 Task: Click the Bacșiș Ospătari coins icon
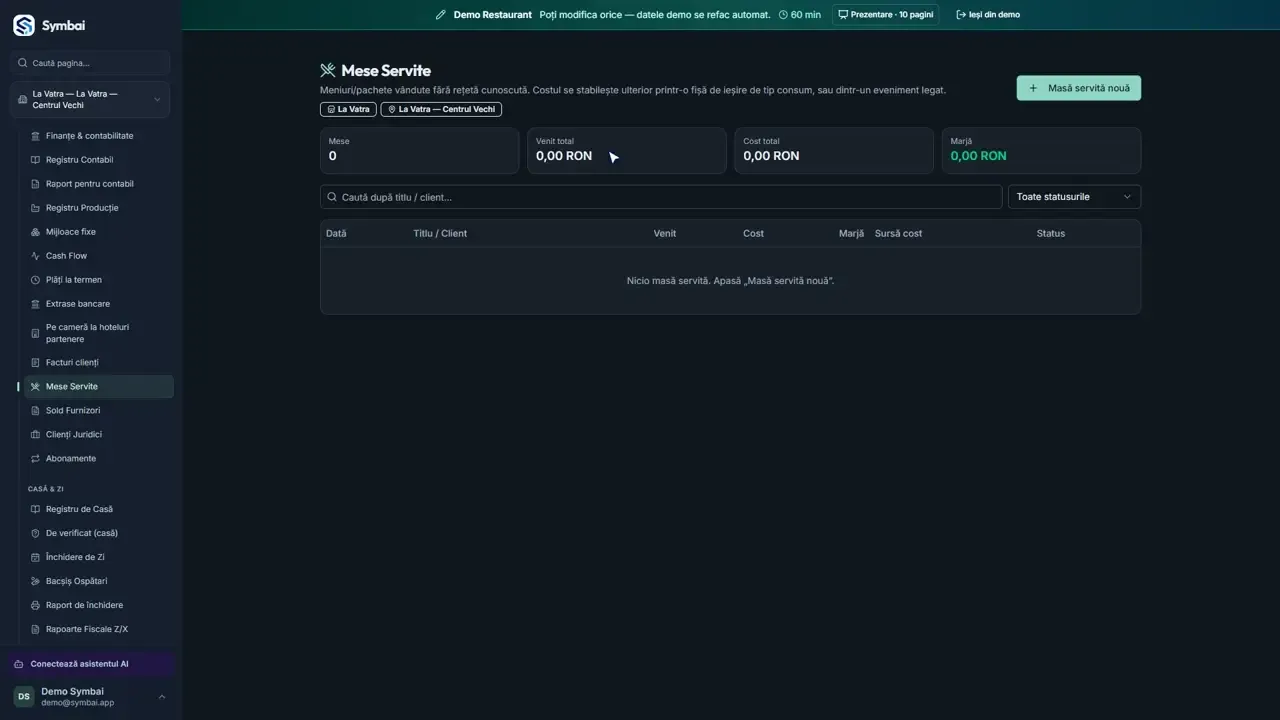pyautogui.click(x=35, y=581)
